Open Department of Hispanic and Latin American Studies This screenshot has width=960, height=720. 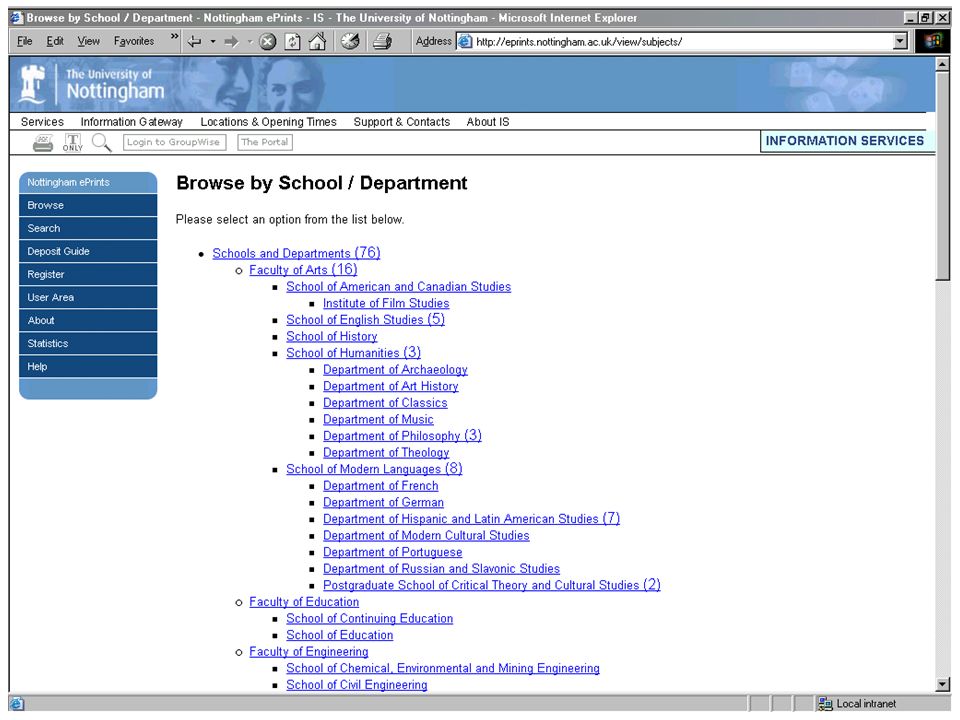471,519
